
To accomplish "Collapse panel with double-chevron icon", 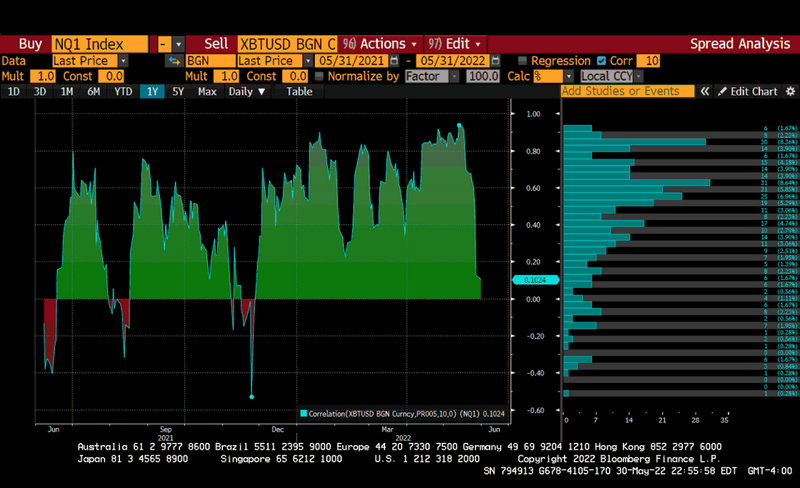I will [705, 91].
